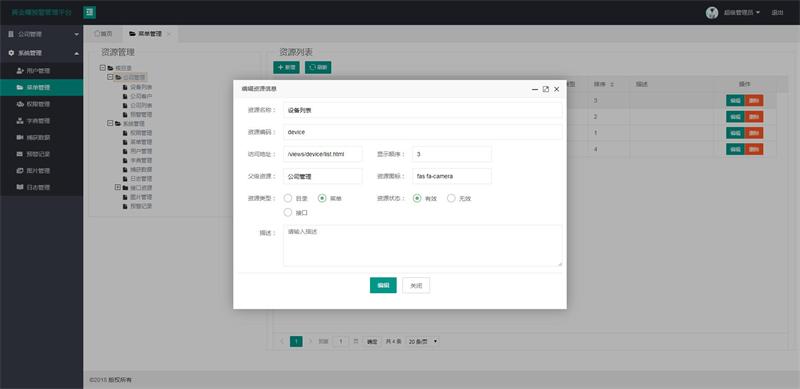Toggle the sidebar collapse icon in header

tap(89, 12)
